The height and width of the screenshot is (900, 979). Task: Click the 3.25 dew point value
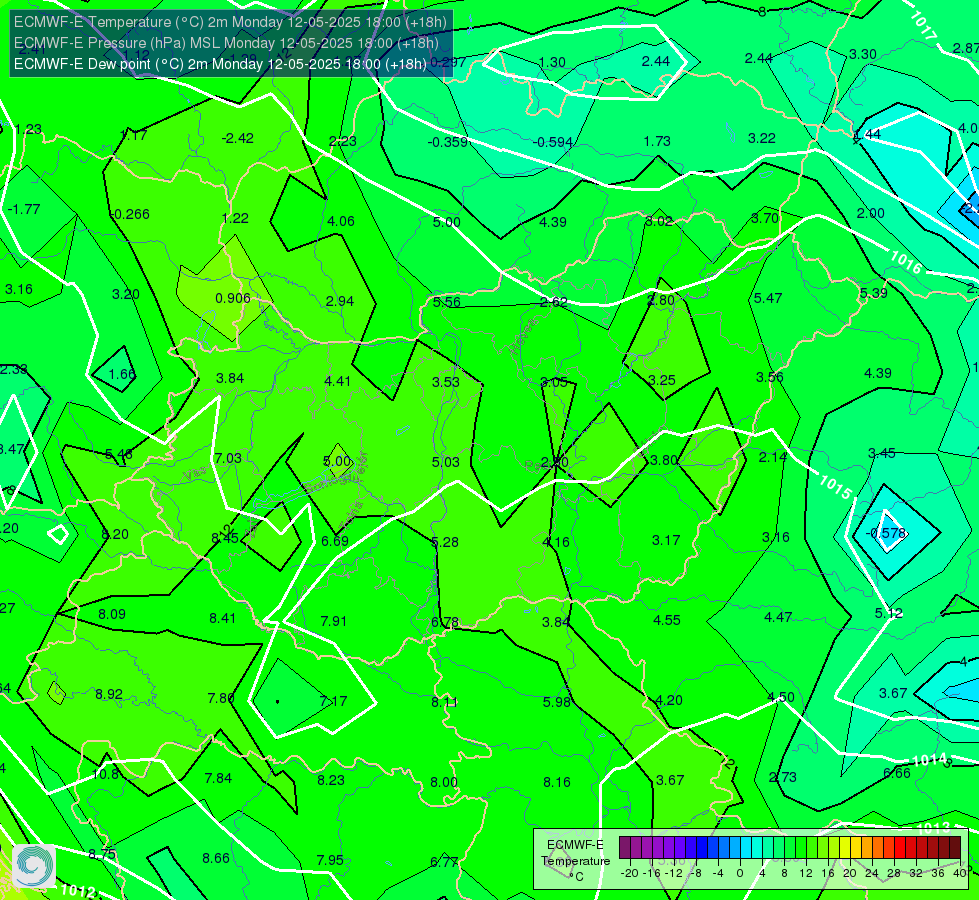[x=662, y=380]
